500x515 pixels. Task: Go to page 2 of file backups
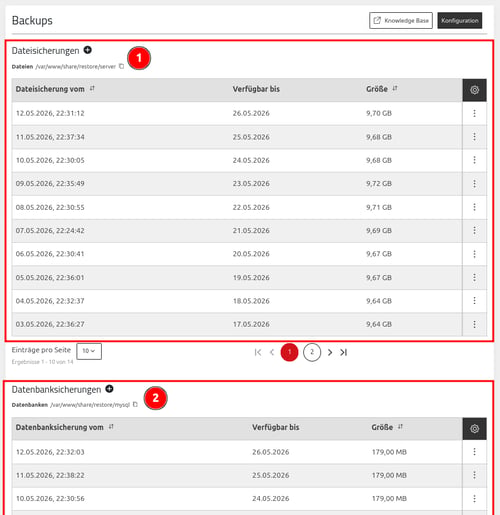312,352
